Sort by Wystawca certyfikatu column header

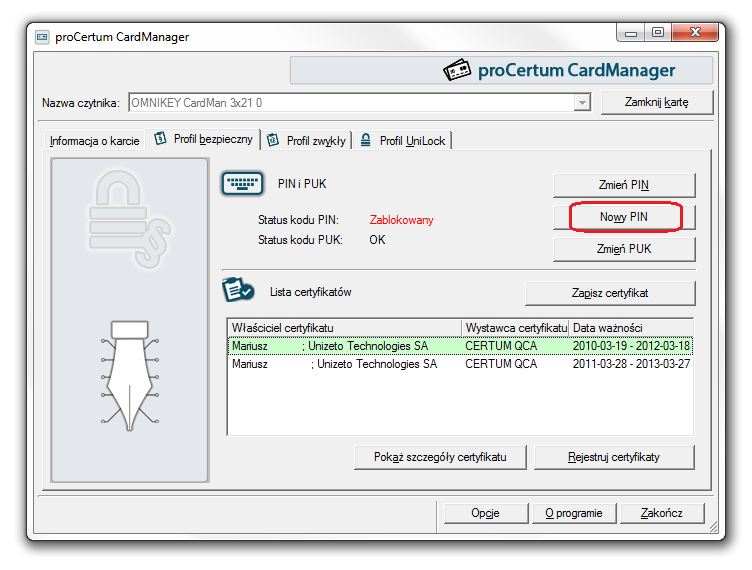point(516,328)
